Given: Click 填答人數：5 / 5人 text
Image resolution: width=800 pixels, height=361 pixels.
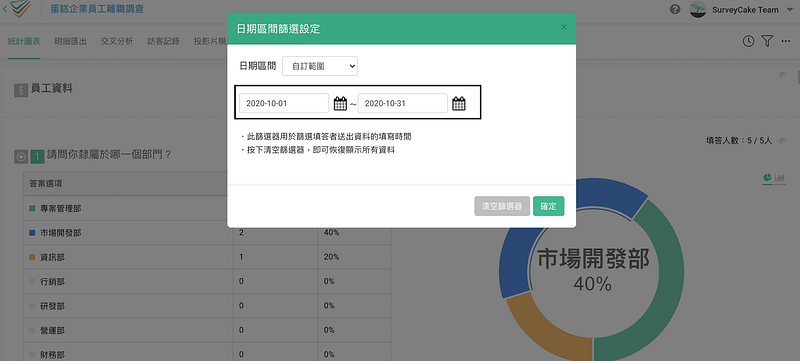Looking at the screenshot, I should click(x=739, y=141).
